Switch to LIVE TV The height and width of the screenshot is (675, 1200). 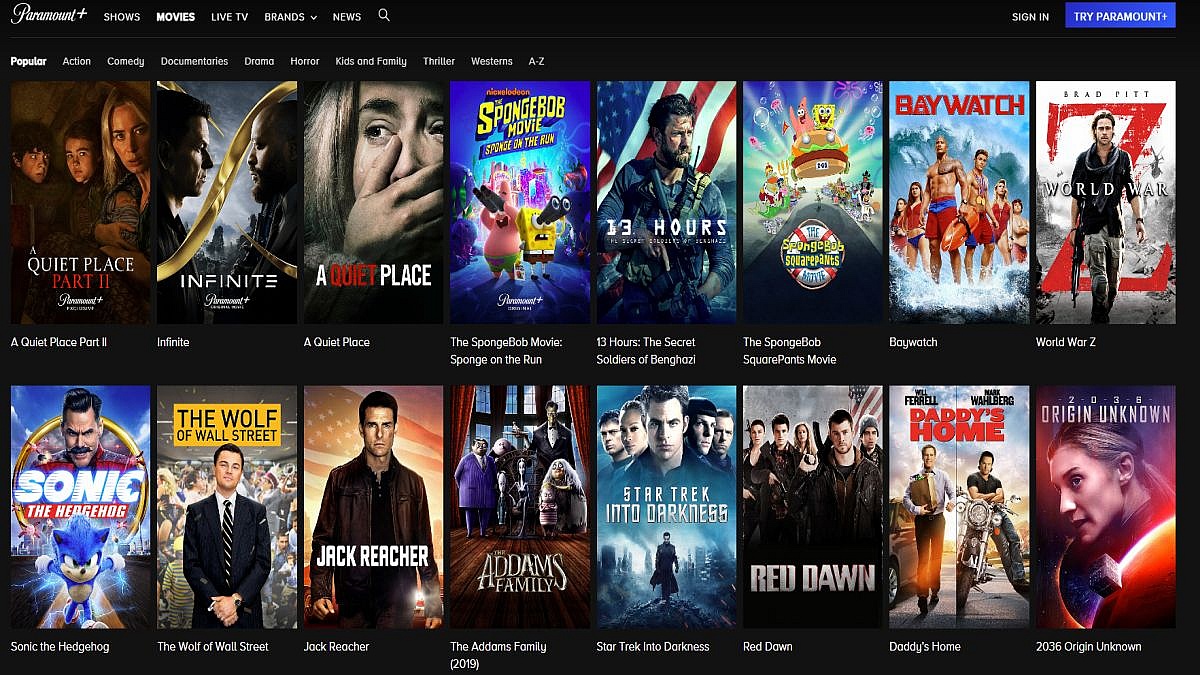coord(229,17)
